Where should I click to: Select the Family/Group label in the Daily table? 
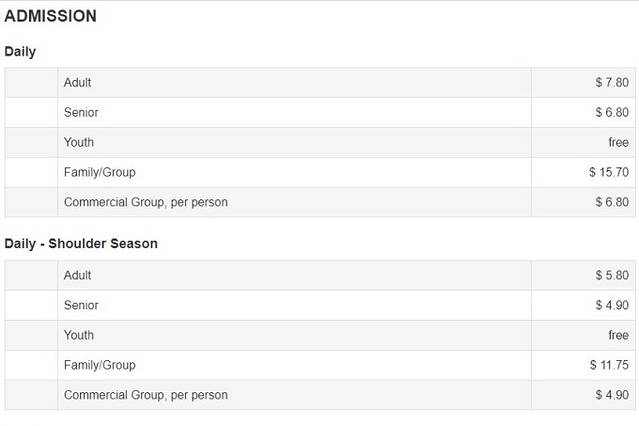(x=100, y=172)
